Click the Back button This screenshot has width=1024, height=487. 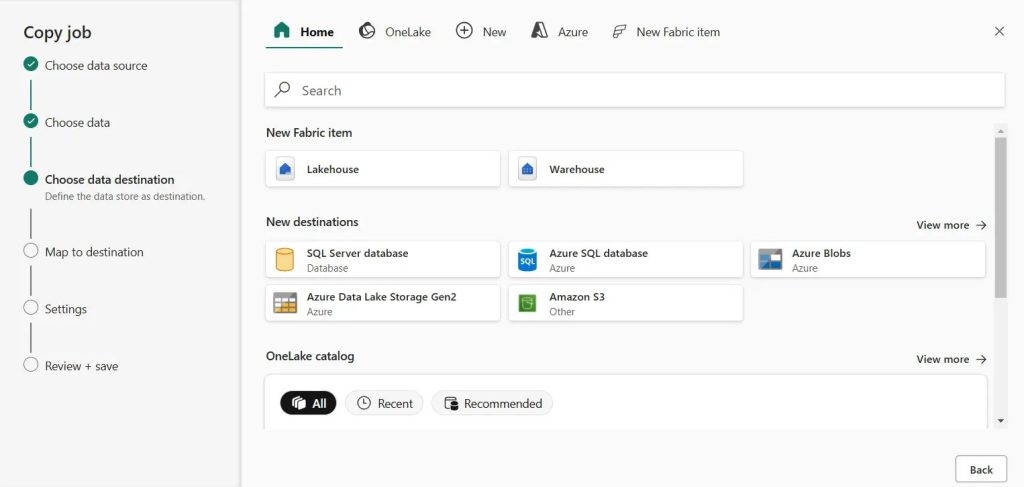click(981, 469)
